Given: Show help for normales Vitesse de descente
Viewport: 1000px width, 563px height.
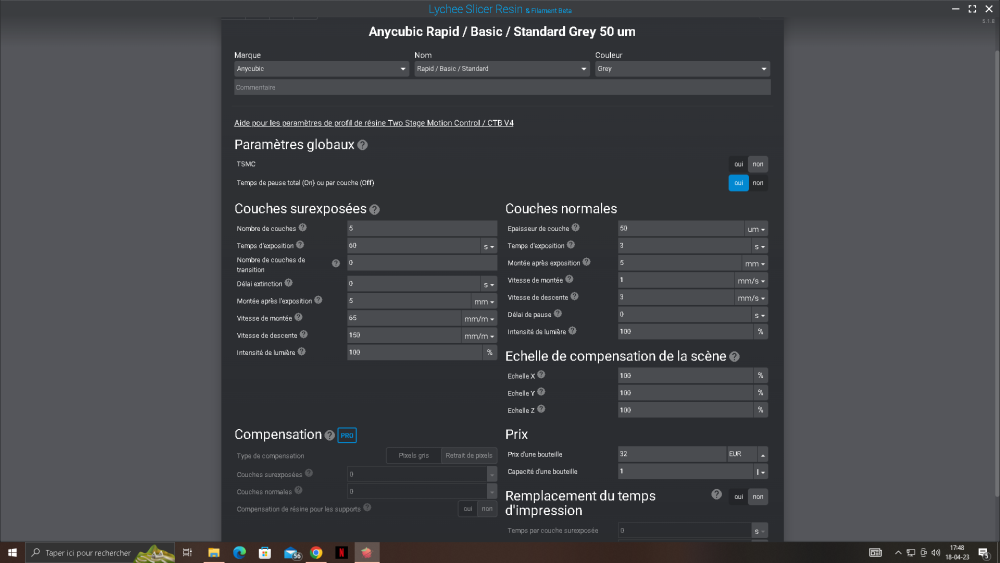Looking at the screenshot, I should [574, 296].
